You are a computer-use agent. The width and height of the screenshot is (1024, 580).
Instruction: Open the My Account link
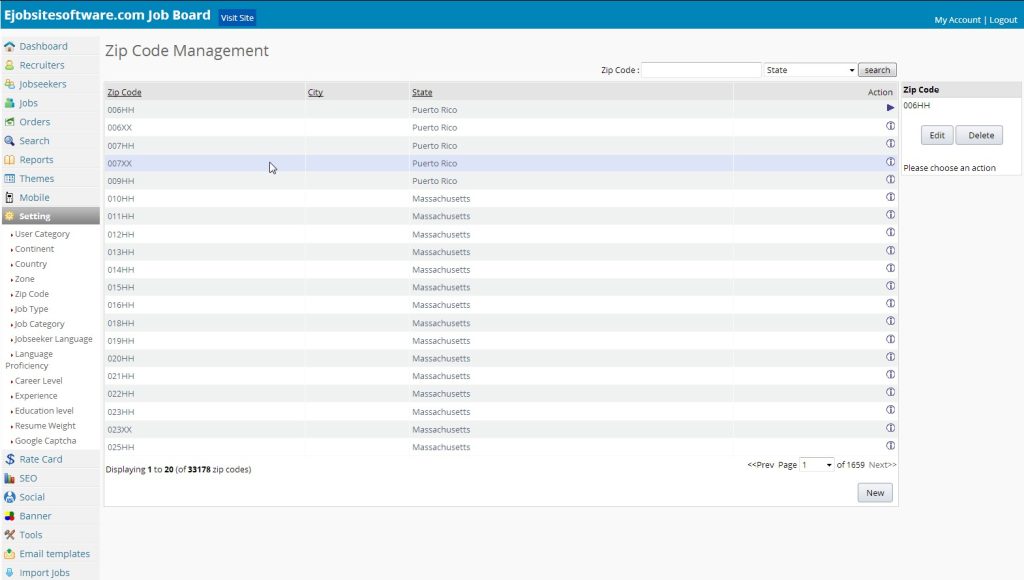[x=957, y=20]
